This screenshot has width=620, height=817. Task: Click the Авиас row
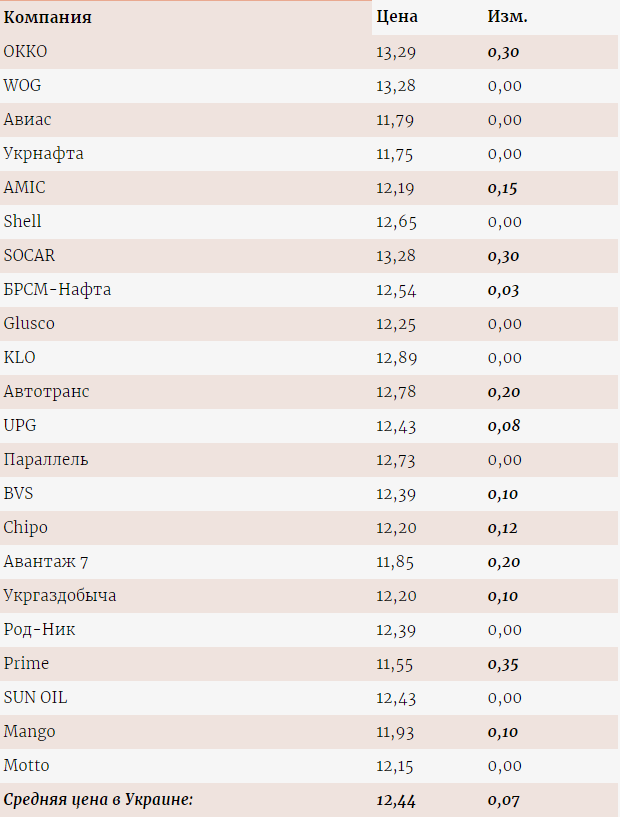tap(309, 120)
